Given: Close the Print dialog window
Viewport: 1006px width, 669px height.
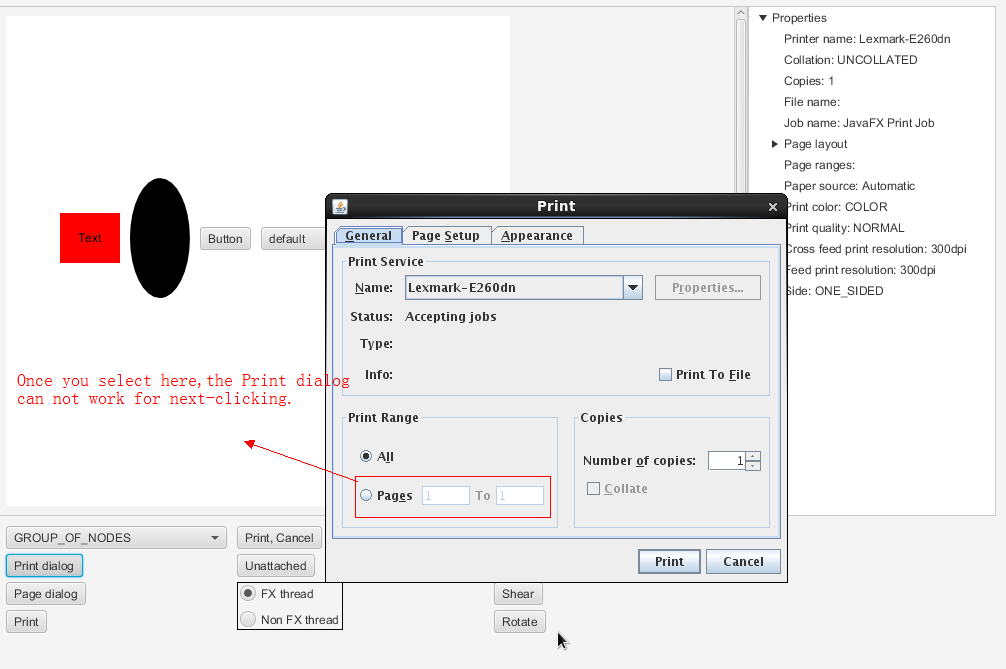Looking at the screenshot, I should click(x=772, y=207).
